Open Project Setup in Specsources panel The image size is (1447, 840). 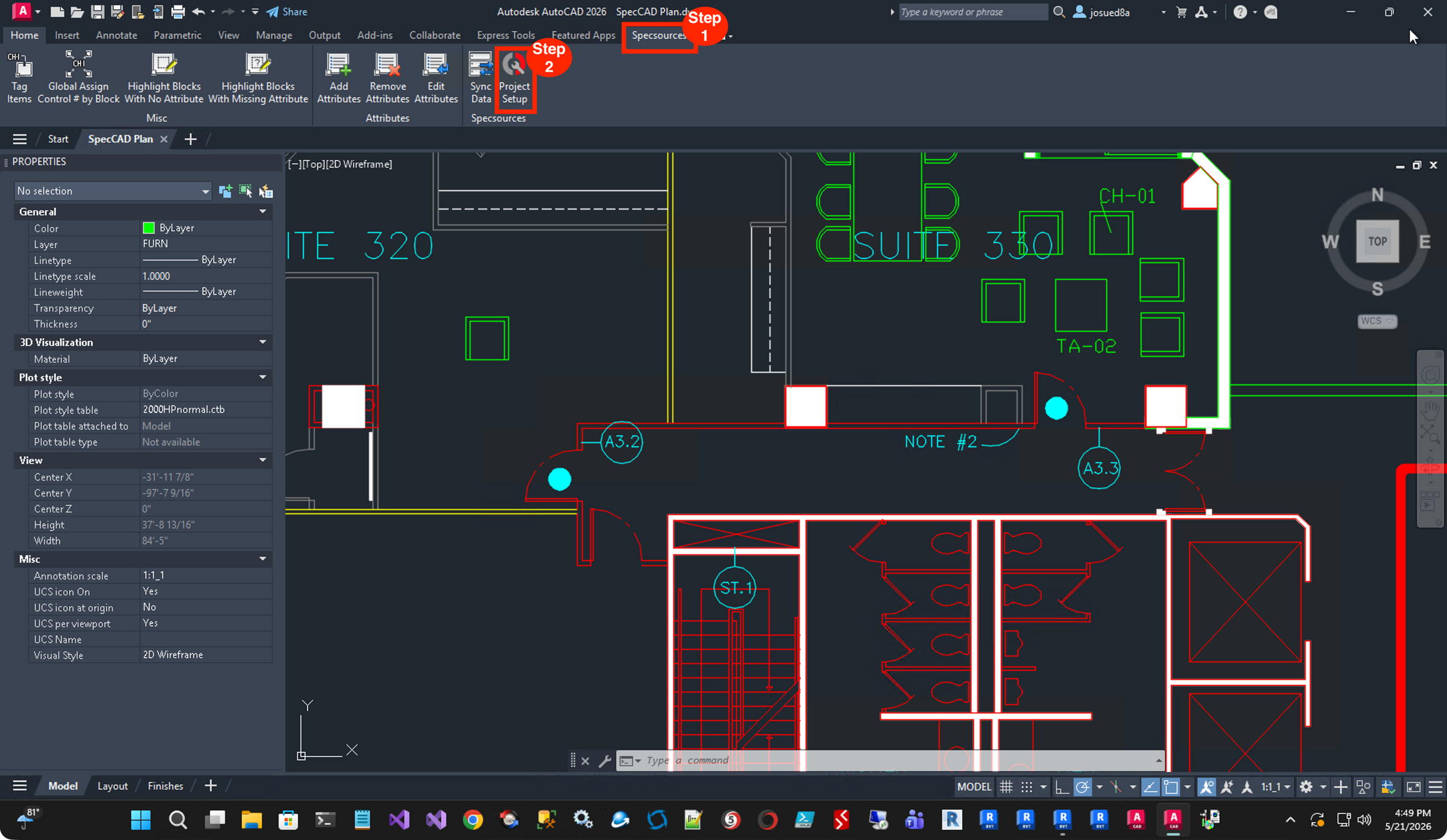(514, 77)
